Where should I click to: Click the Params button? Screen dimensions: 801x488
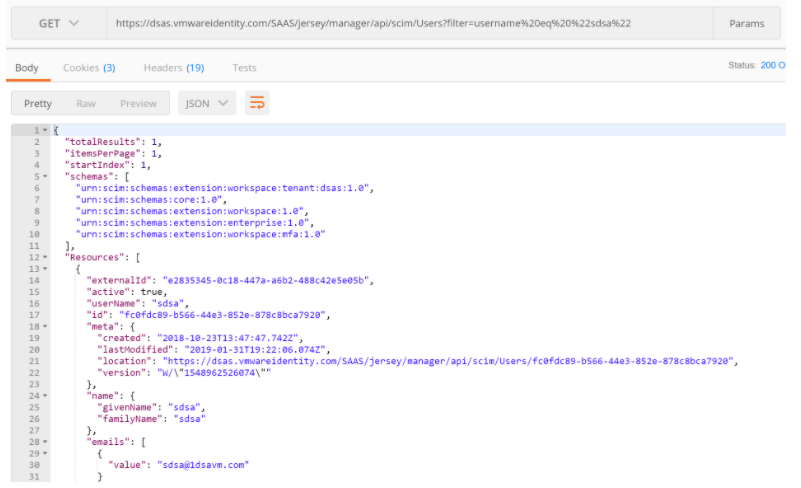tap(746, 23)
